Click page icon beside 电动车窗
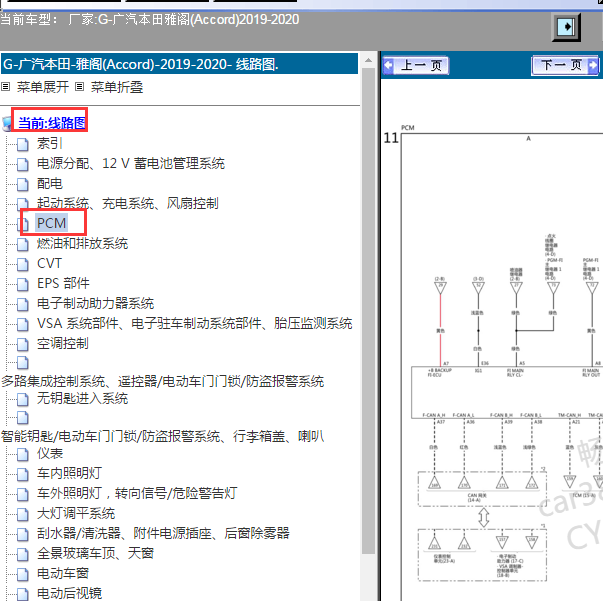603x601 pixels. (x=23, y=574)
